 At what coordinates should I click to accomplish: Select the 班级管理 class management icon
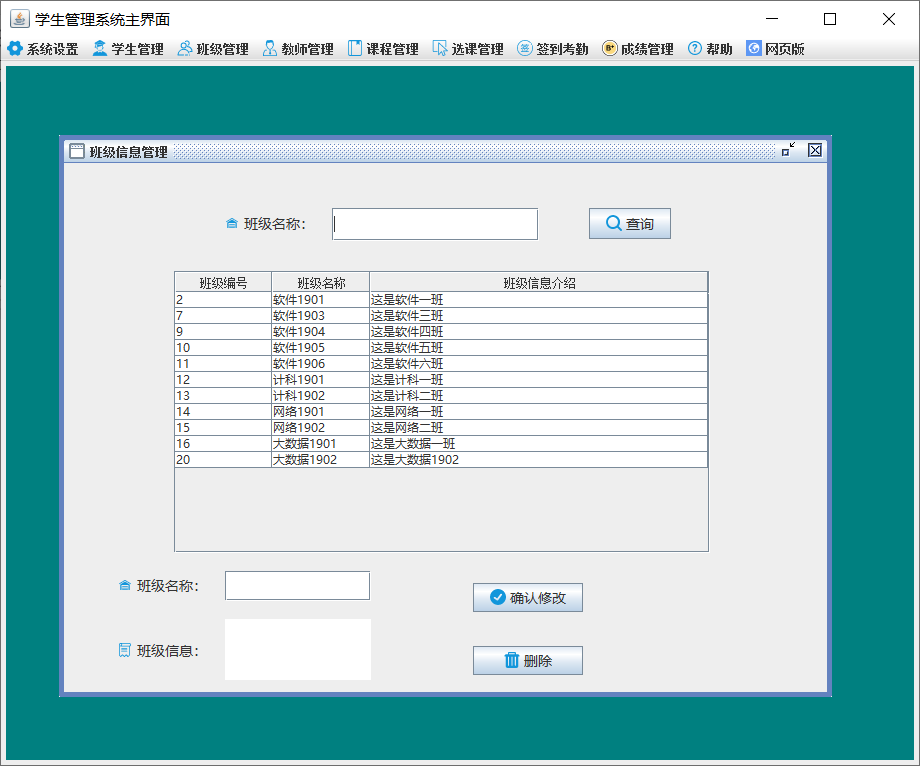coord(185,48)
